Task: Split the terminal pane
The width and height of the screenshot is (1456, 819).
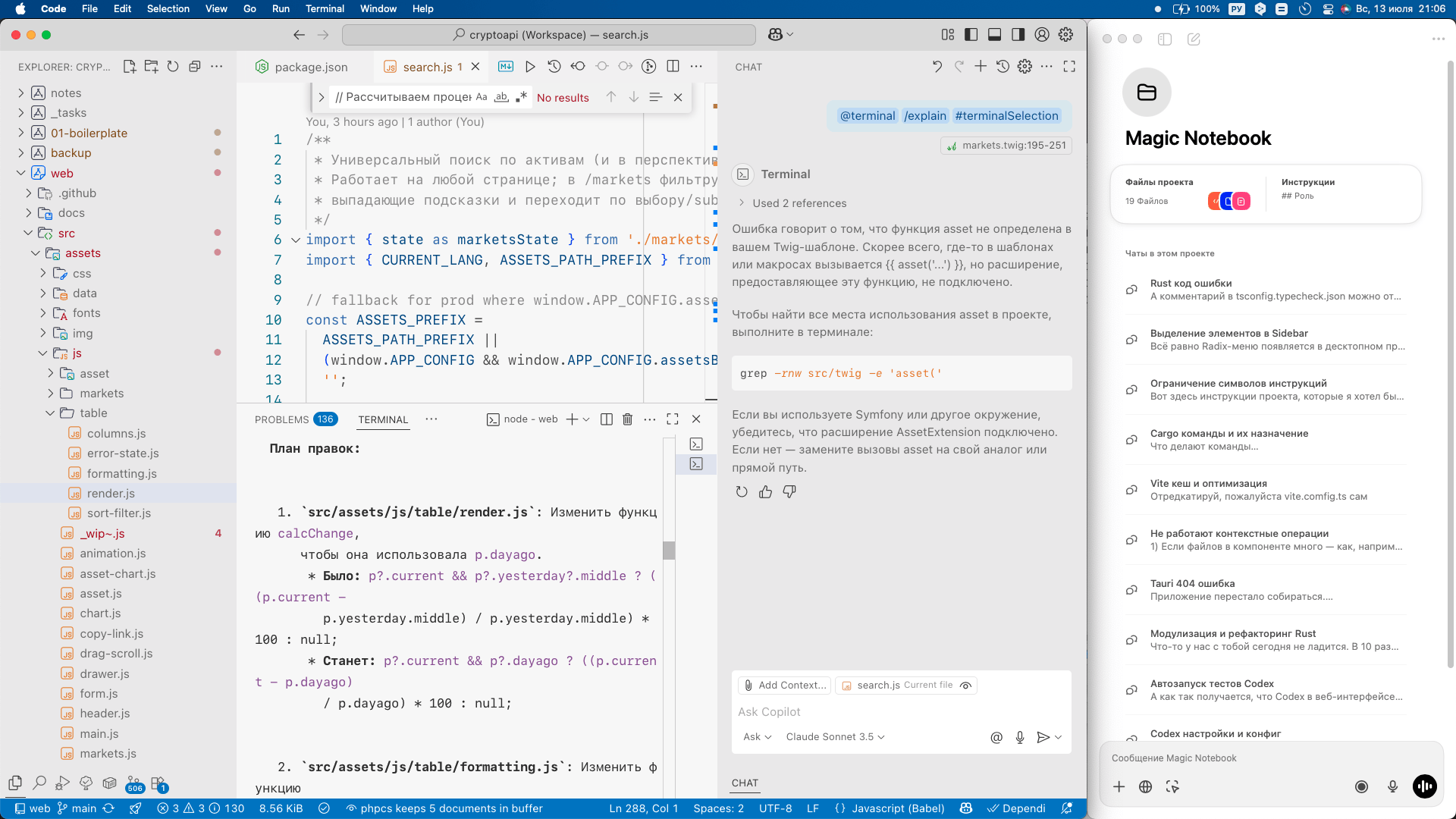Action: tap(607, 419)
